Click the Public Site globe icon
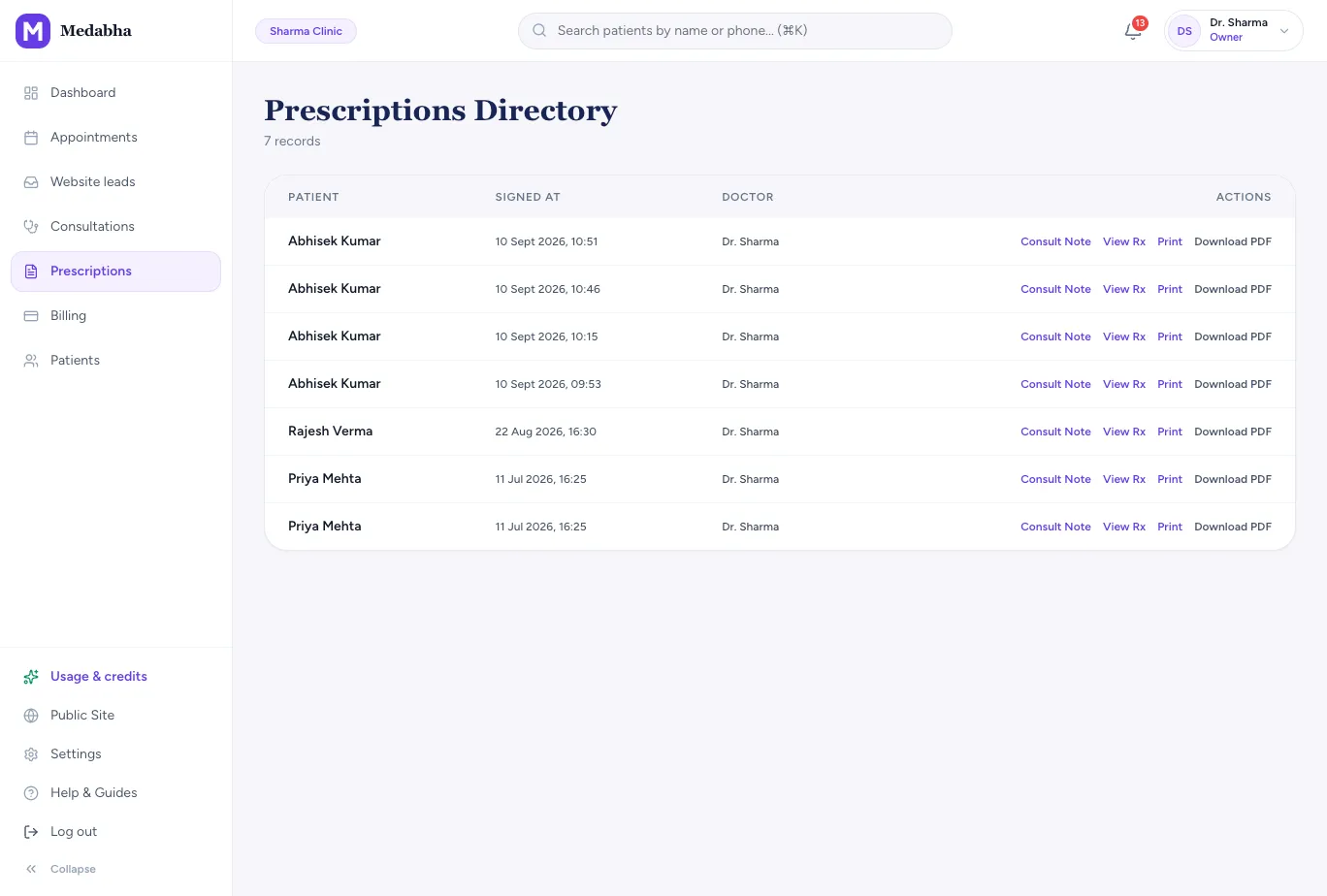 click(x=31, y=716)
